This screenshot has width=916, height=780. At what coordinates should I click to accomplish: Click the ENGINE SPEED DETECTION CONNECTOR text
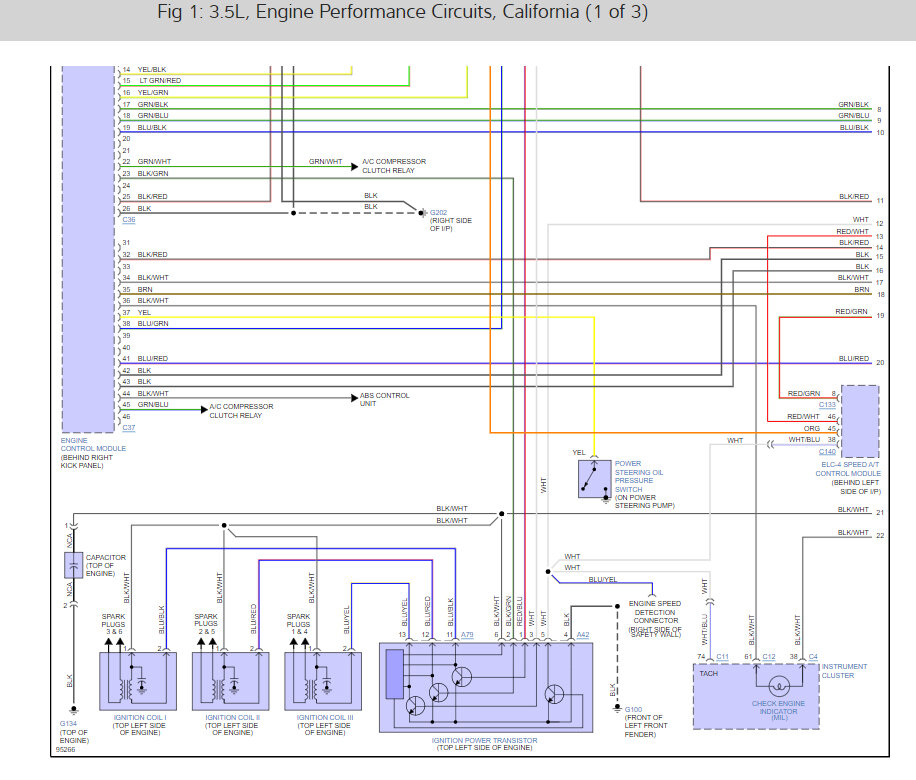click(655, 612)
